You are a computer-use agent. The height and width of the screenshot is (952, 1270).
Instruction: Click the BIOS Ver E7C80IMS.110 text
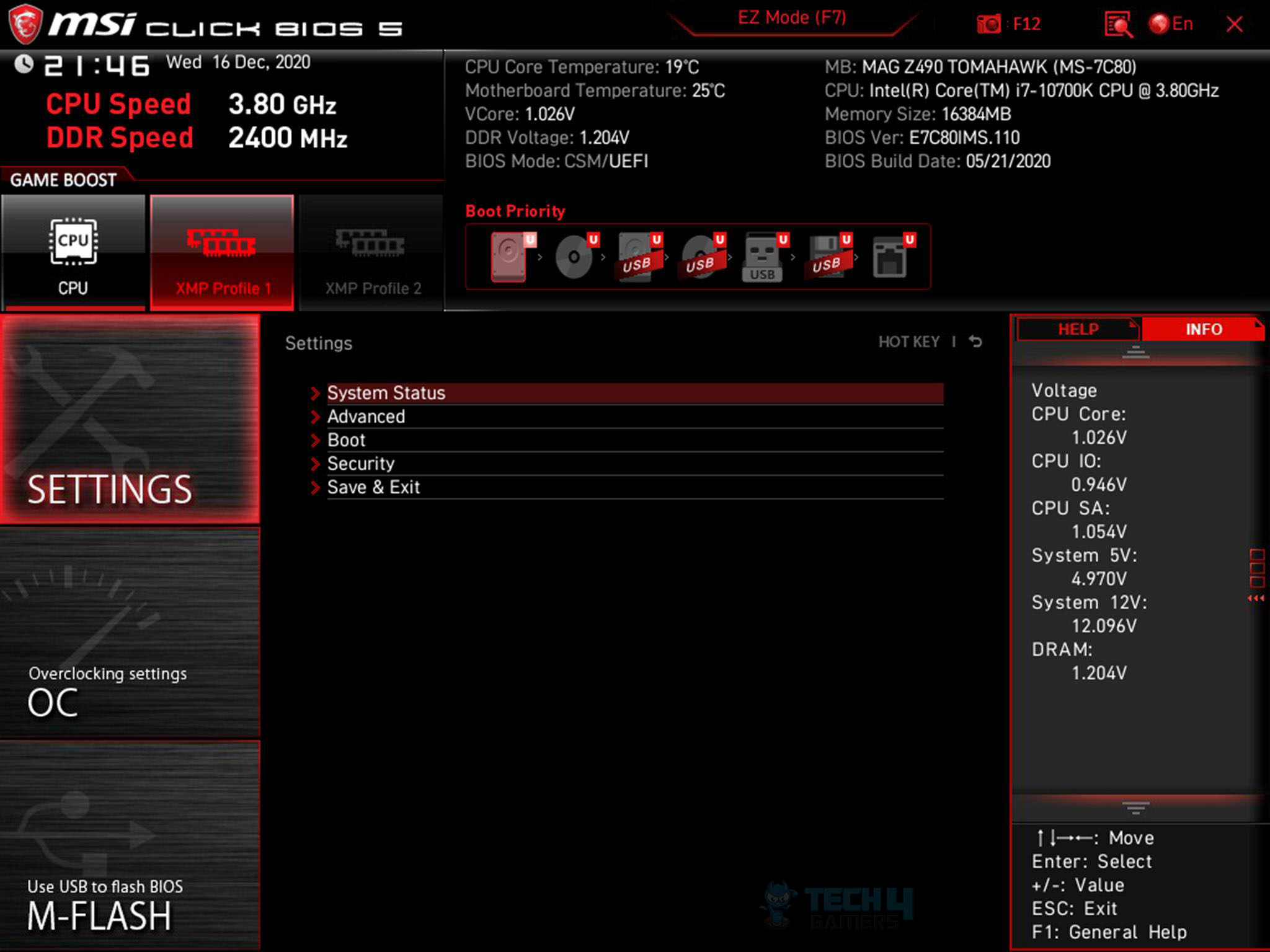922,138
